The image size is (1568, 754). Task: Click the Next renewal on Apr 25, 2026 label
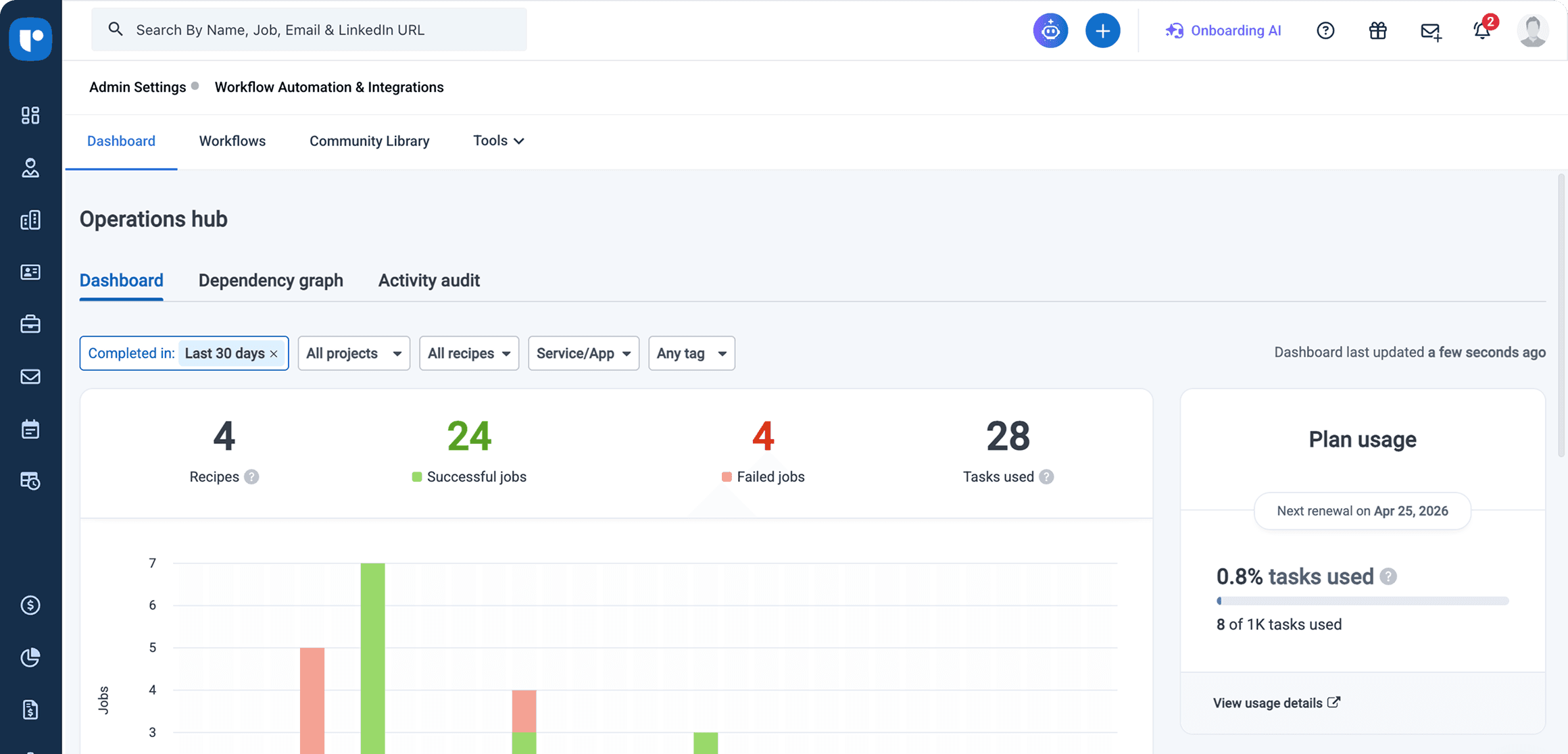(1362, 511)
